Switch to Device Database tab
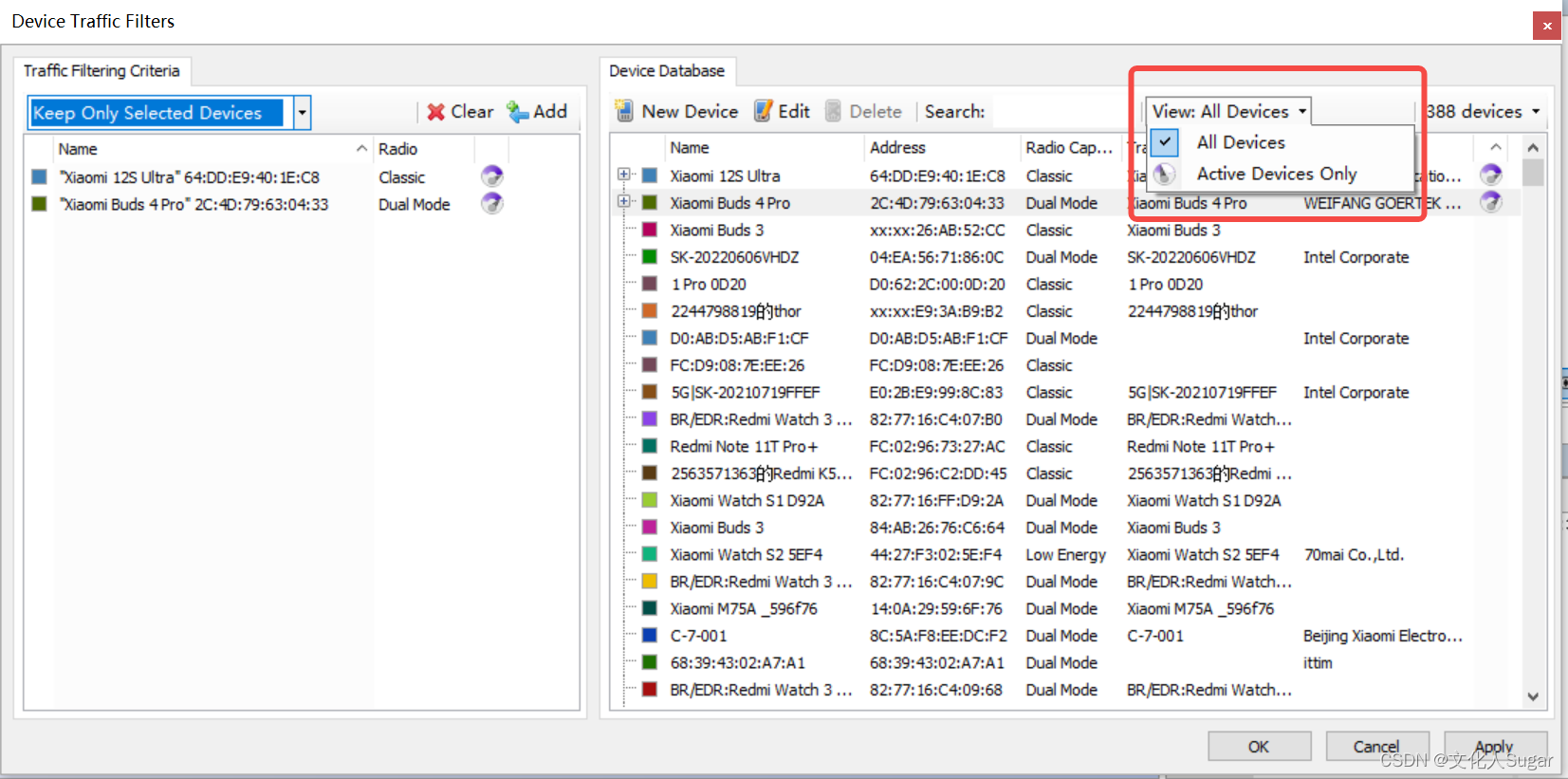 [667, 71]
